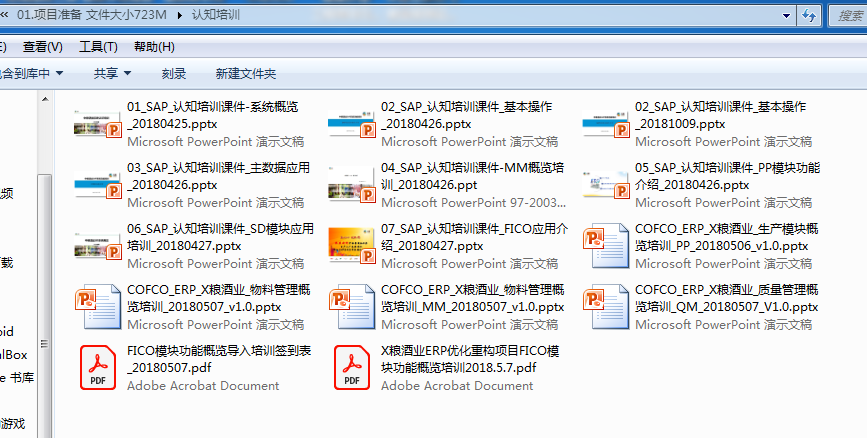867x438 pixels.
Task: Select COFCO 质量管理概览培训_QM pptx icon
Action: point(606,306)
